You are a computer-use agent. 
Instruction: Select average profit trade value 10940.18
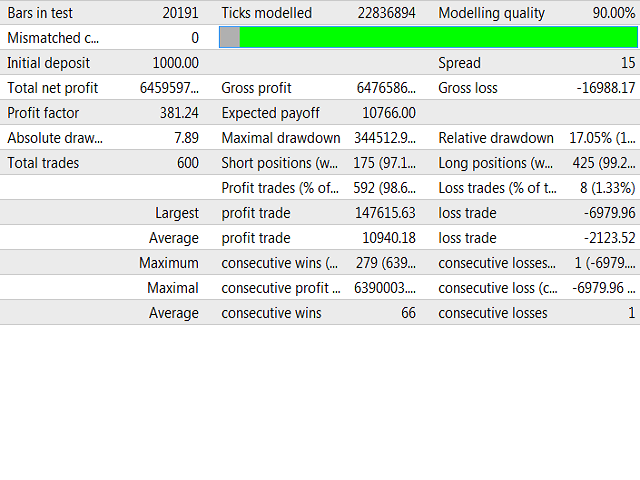(389, 238)
